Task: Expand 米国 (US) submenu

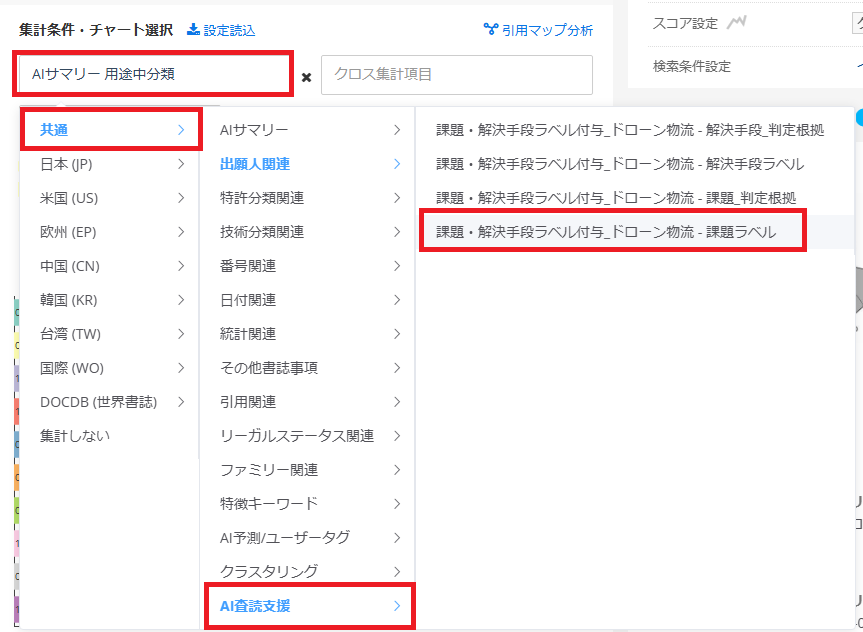Action: click(110, 198)
